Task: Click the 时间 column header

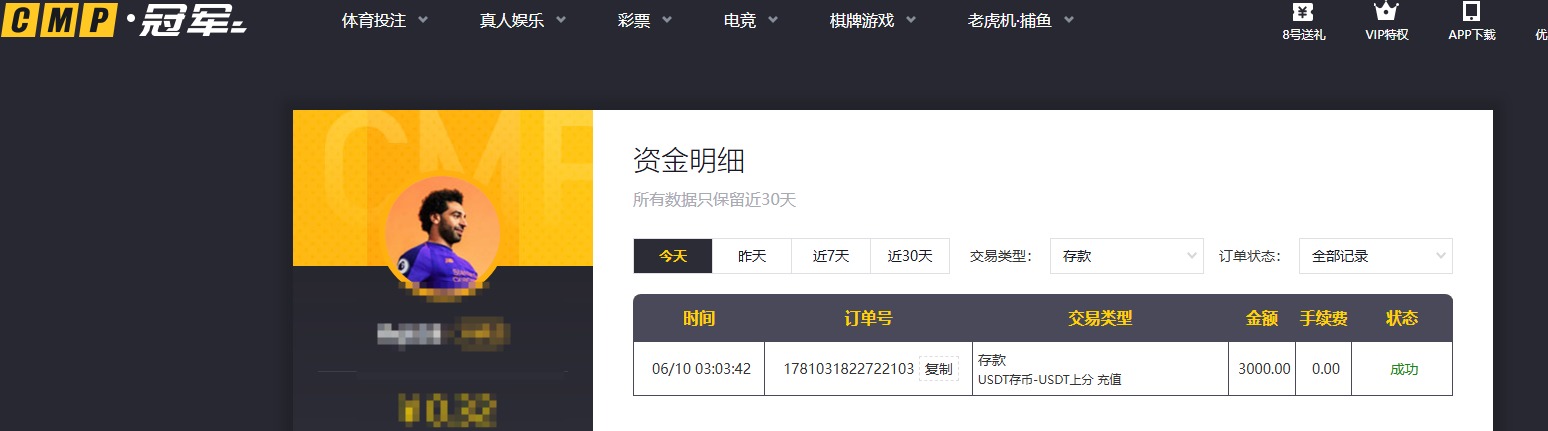Action: [699, 318]
